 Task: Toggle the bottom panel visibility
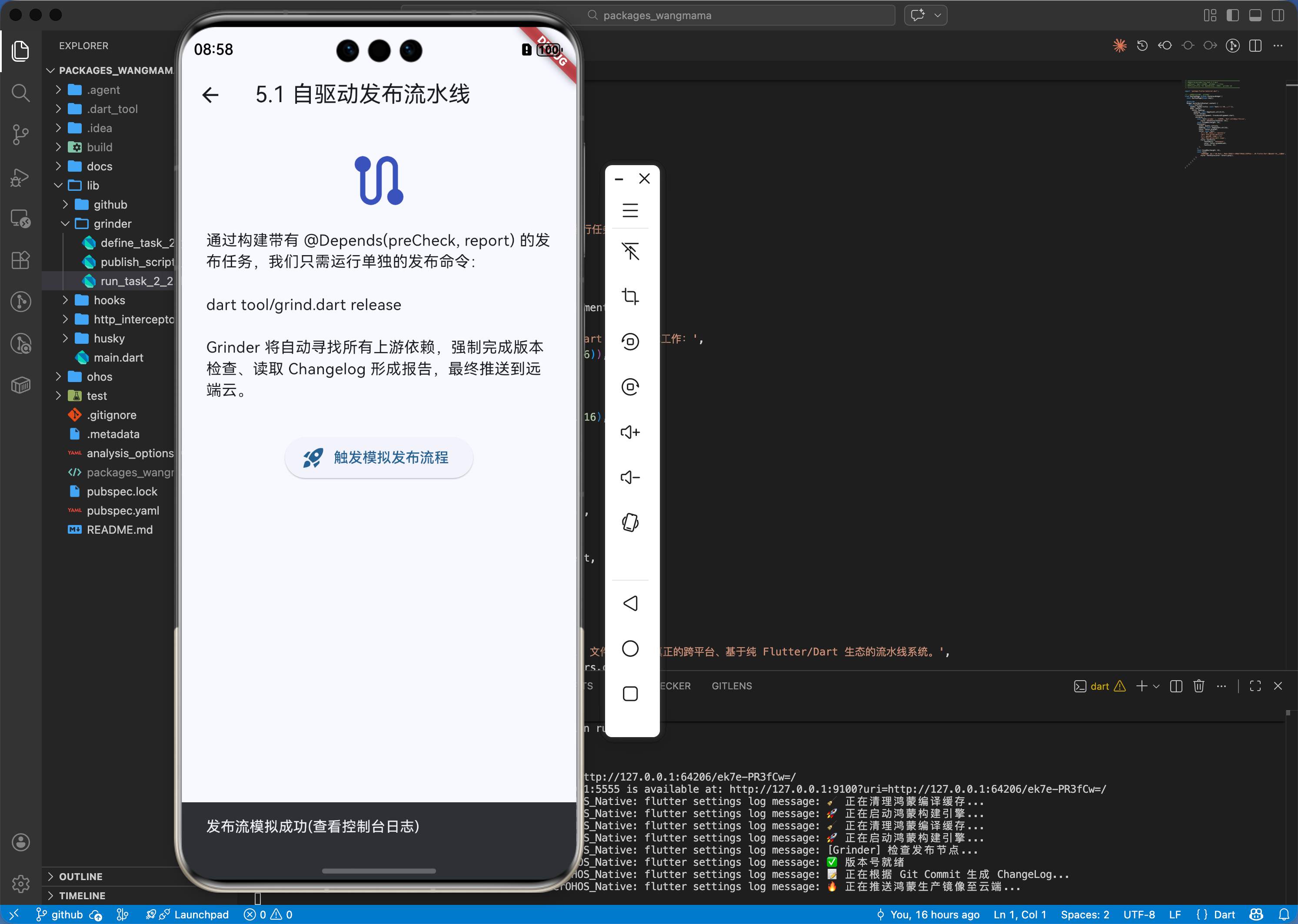tap(1255, 15)
